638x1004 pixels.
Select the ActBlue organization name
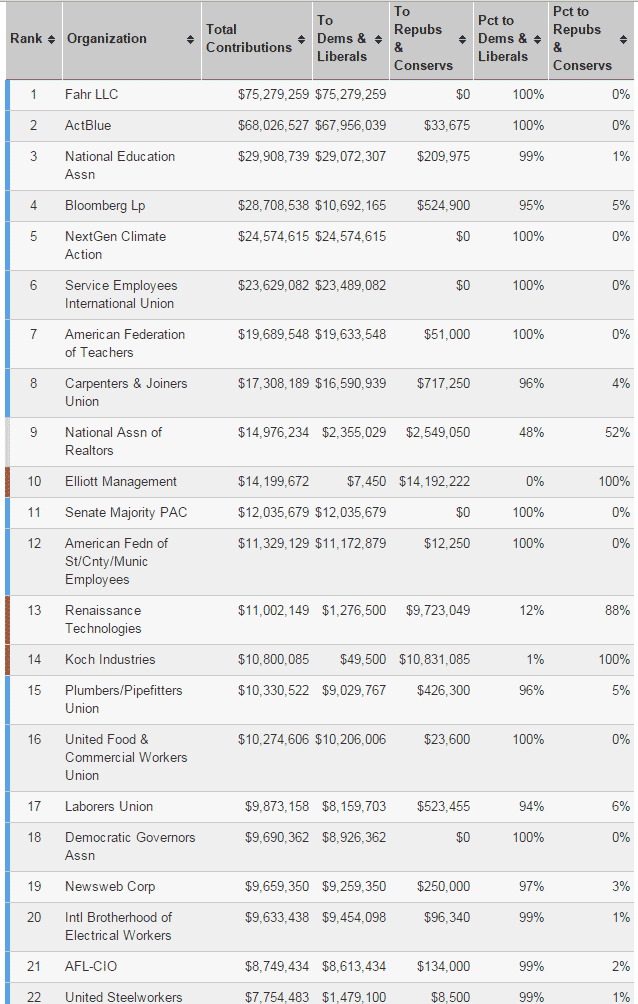pos(88,125)
